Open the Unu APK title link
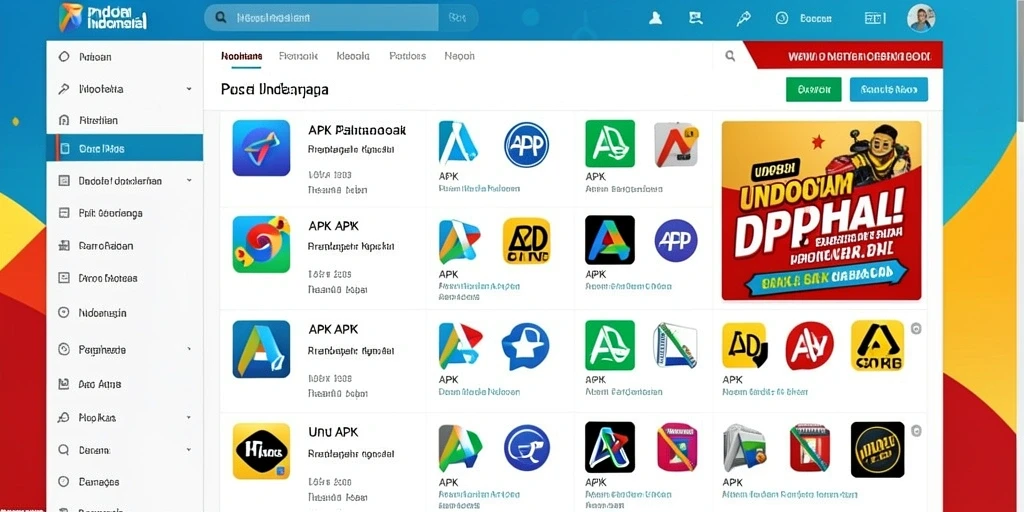 (333, 432)
